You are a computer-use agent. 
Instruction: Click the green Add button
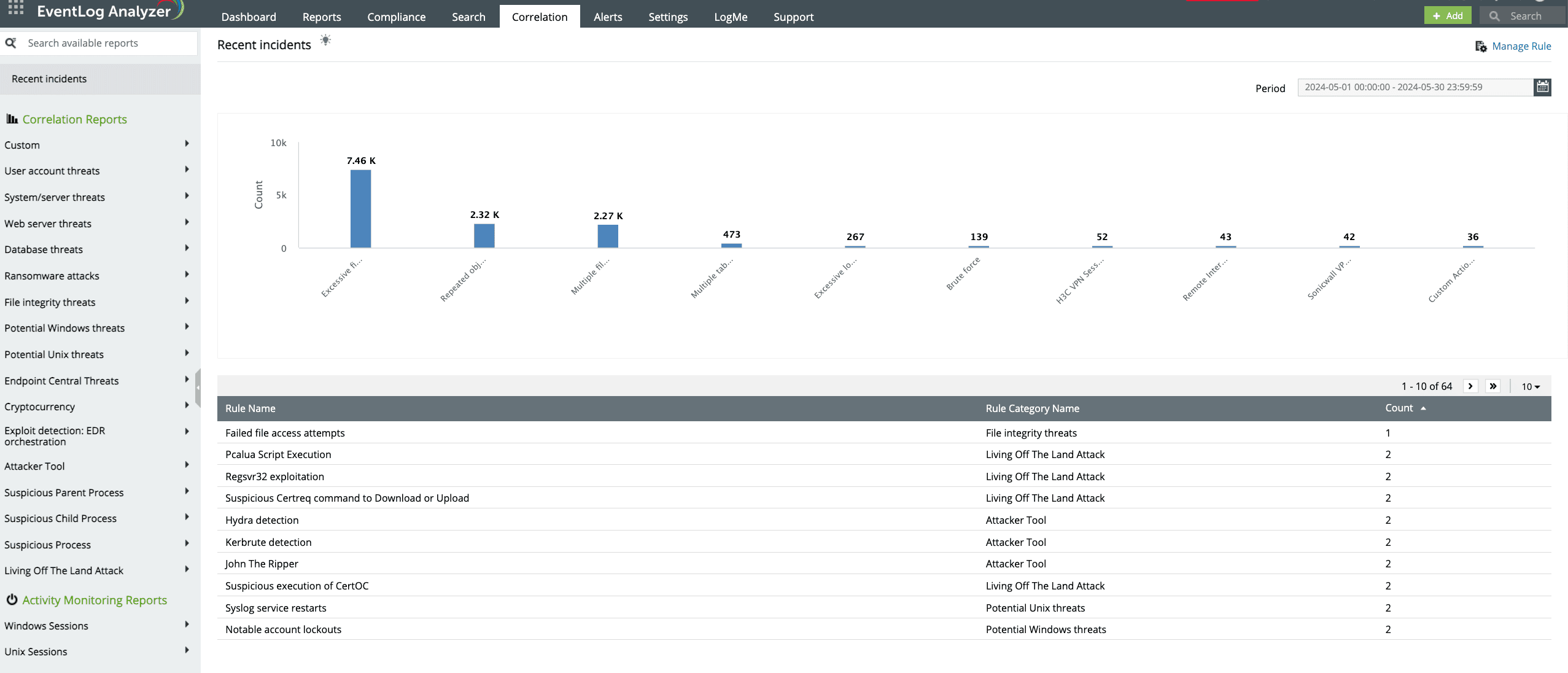click(x=1447, y=16)
